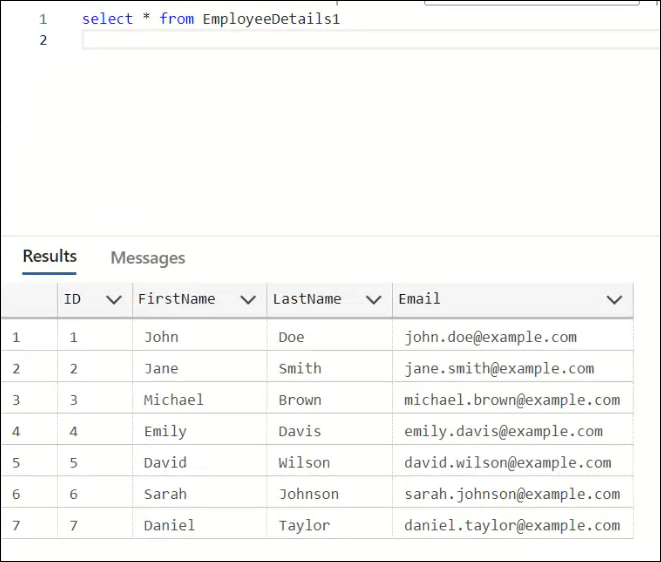This screenshot has height=562, width=661.
Task: Select the 'Sarah' first name cell
Action: click(199, 494)
